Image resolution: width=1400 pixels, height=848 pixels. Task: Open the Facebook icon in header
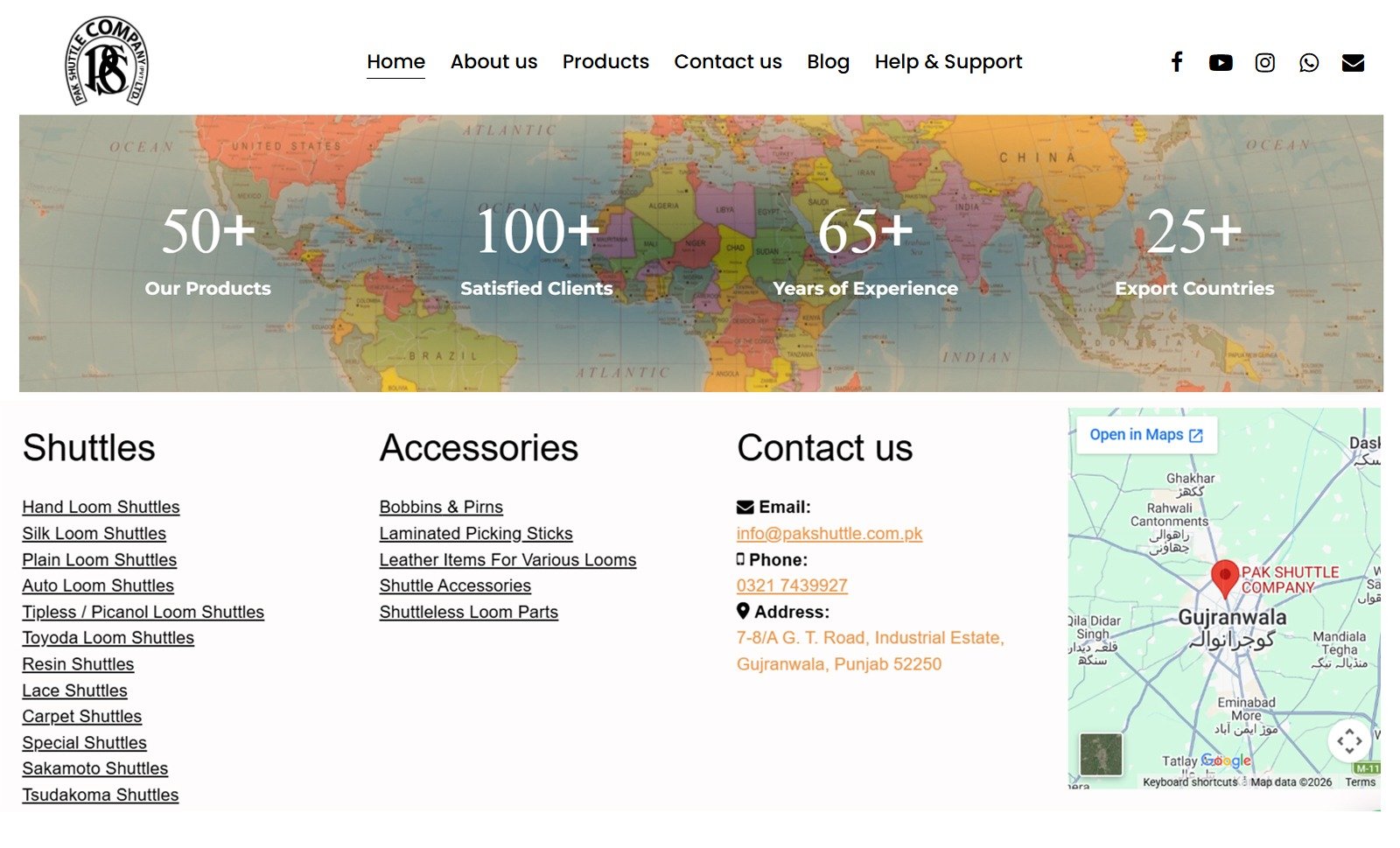point(1177,62)
